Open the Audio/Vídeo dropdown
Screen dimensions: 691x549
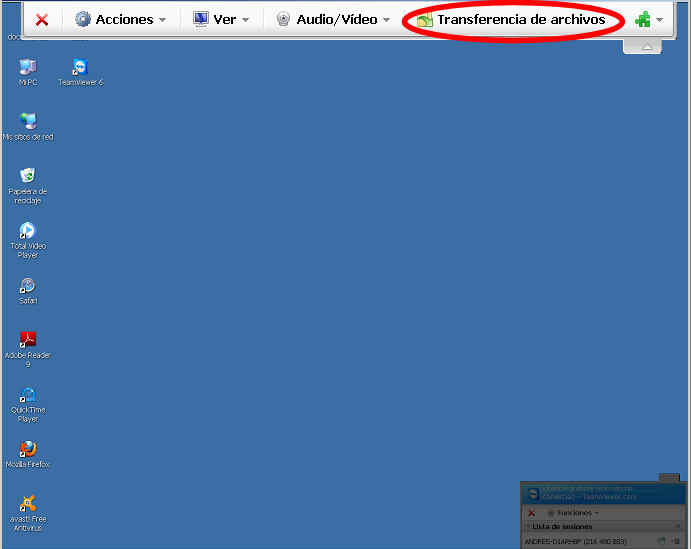pyautogui.click(x=332, y=19)
